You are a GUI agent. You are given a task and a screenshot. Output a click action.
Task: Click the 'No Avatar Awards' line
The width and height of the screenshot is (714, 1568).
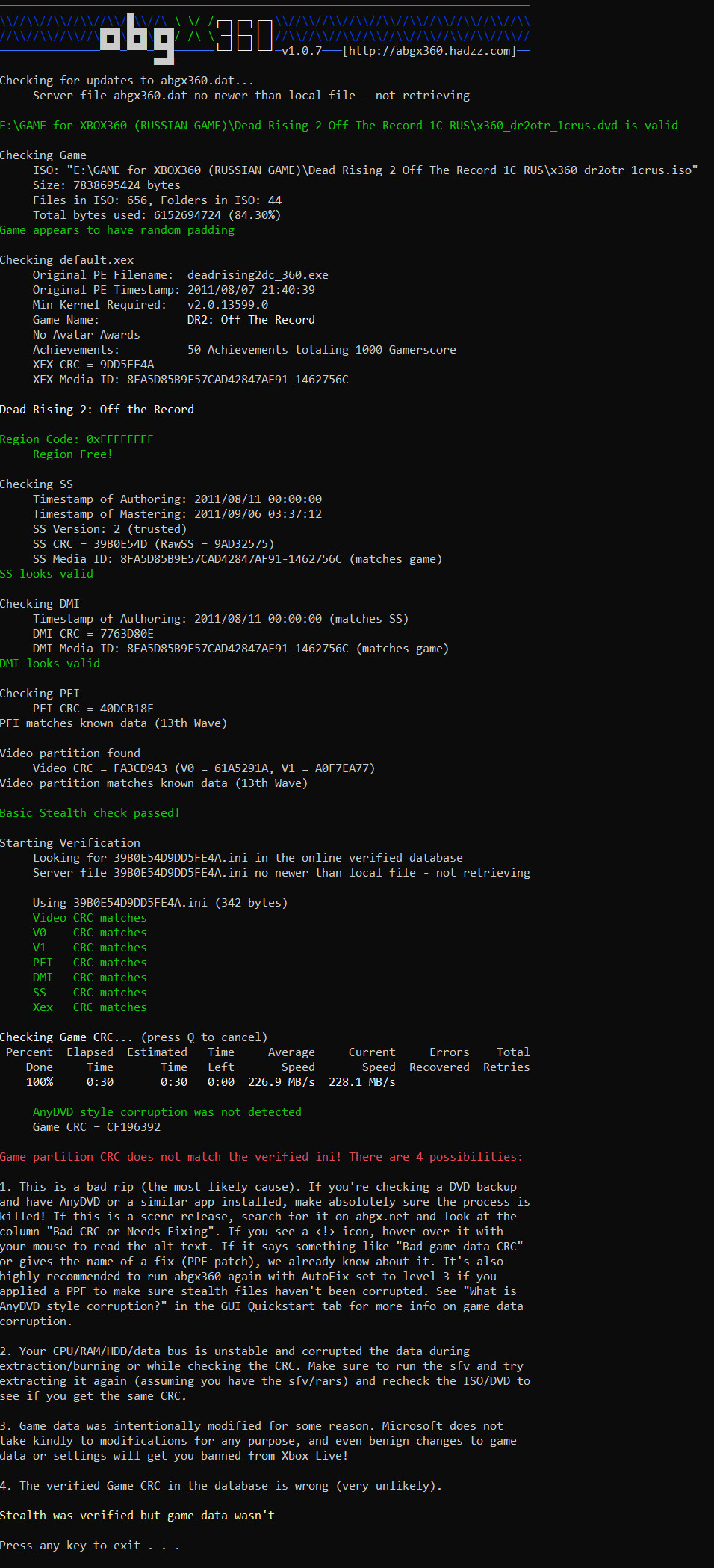(87, 335)
